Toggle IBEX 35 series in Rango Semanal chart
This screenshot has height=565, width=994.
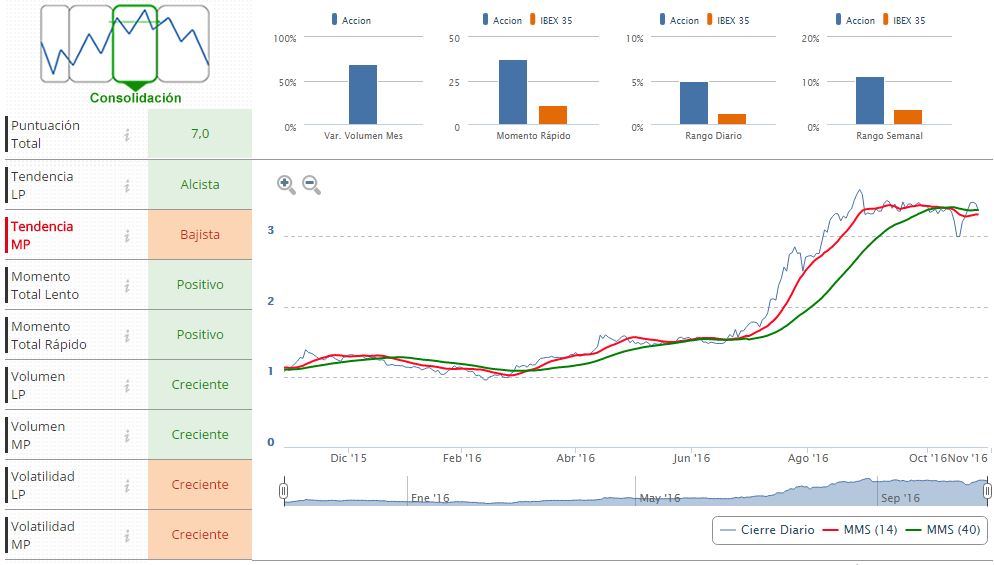pyautogui.click(x=904, y=20)
